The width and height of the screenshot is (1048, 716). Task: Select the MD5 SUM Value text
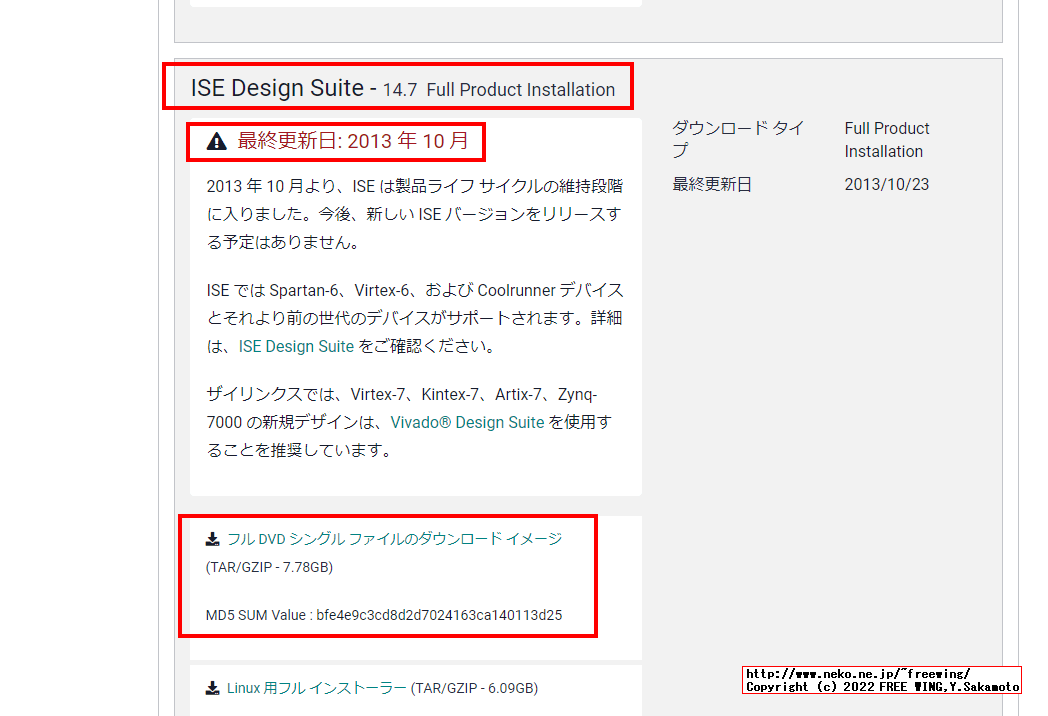point(384,615)
